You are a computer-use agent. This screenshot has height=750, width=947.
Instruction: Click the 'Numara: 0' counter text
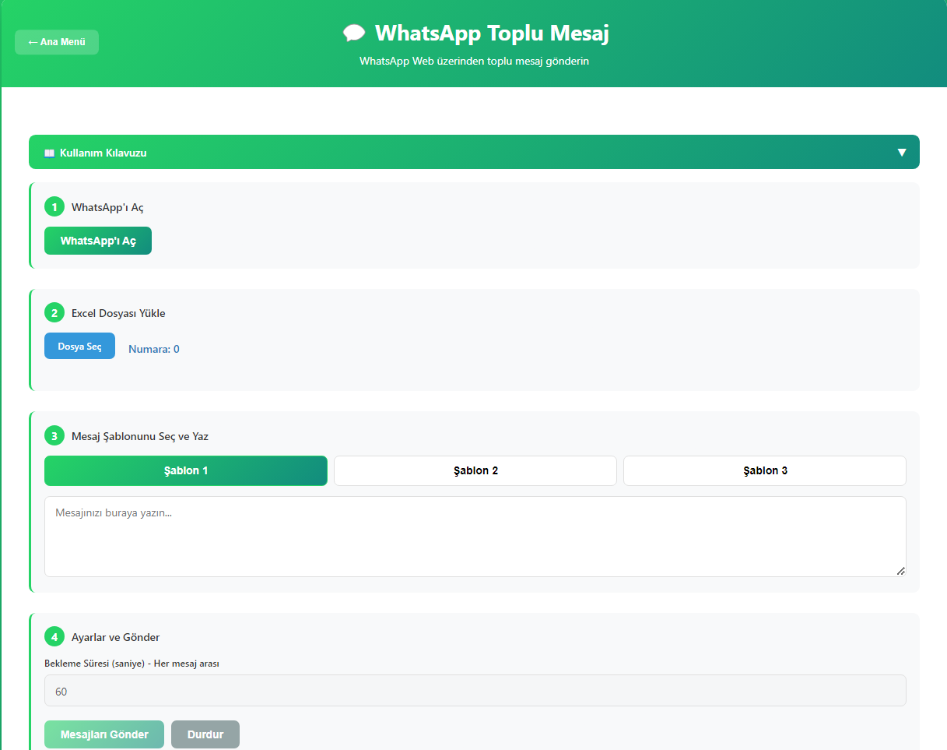point(154,349)
